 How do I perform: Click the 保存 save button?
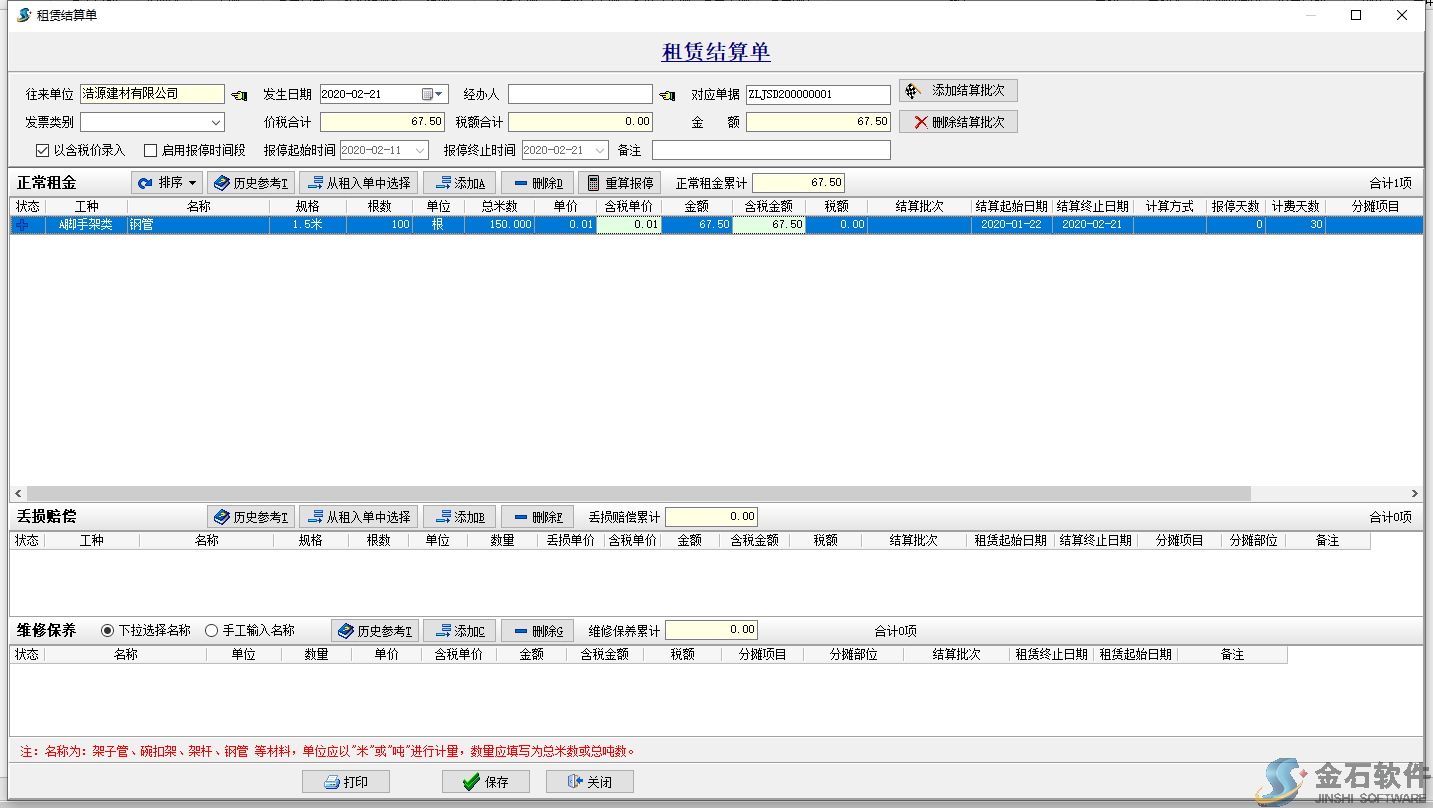coord(486,781)
